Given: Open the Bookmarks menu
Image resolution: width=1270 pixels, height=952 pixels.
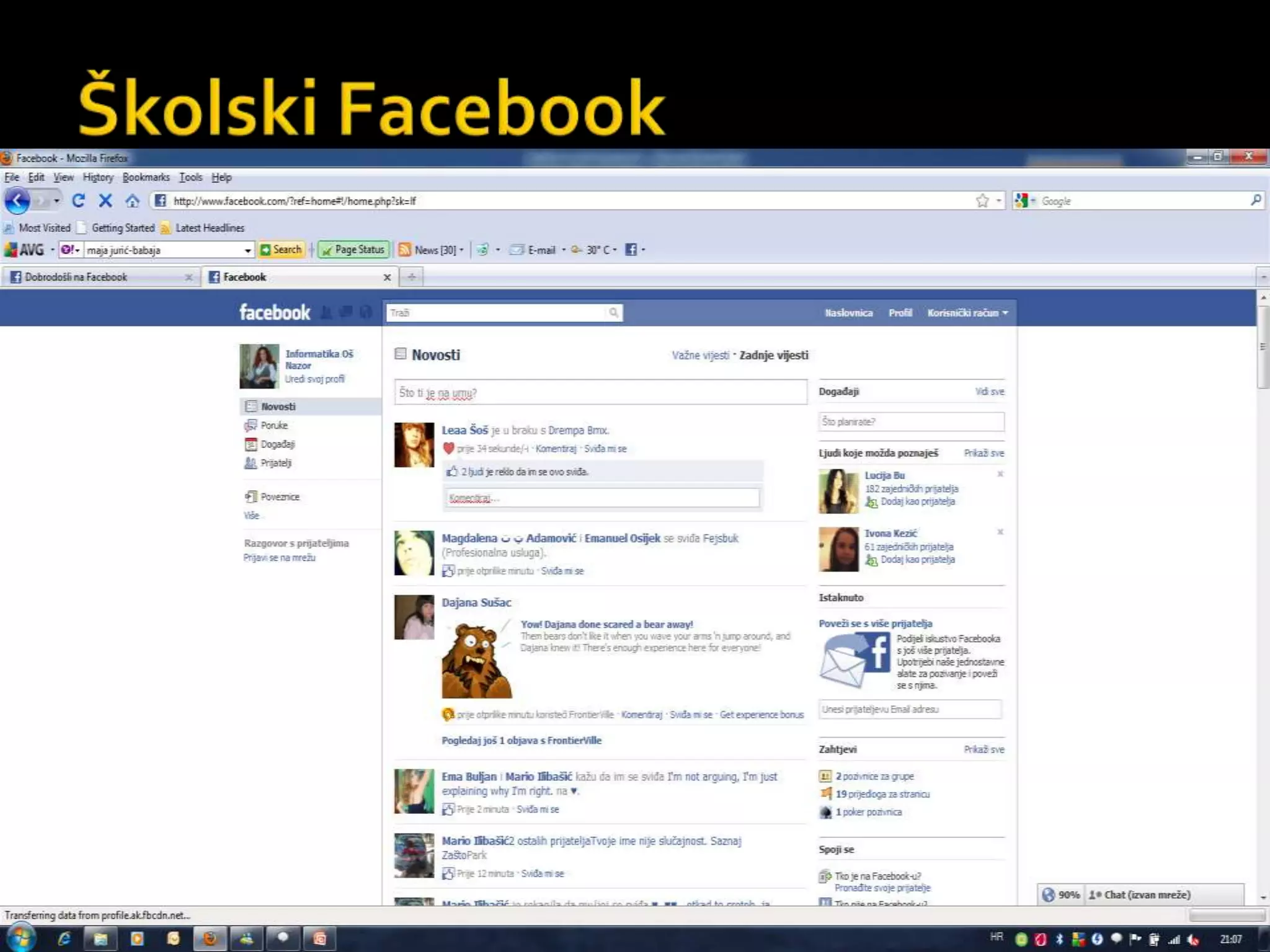Looking at the screenshot, I should (146, 177).
